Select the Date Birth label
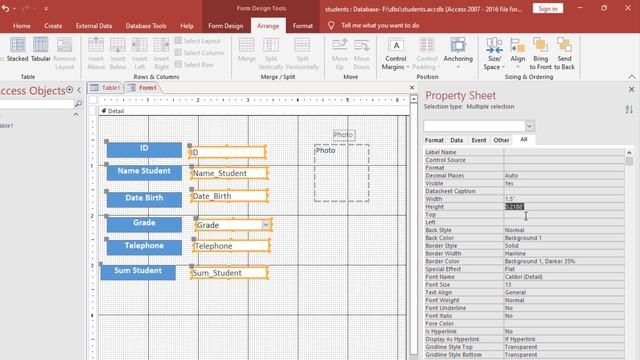Image resolution: width=640 pixels, height=360 pixels. pyautogui.click(x=144, y=199)
